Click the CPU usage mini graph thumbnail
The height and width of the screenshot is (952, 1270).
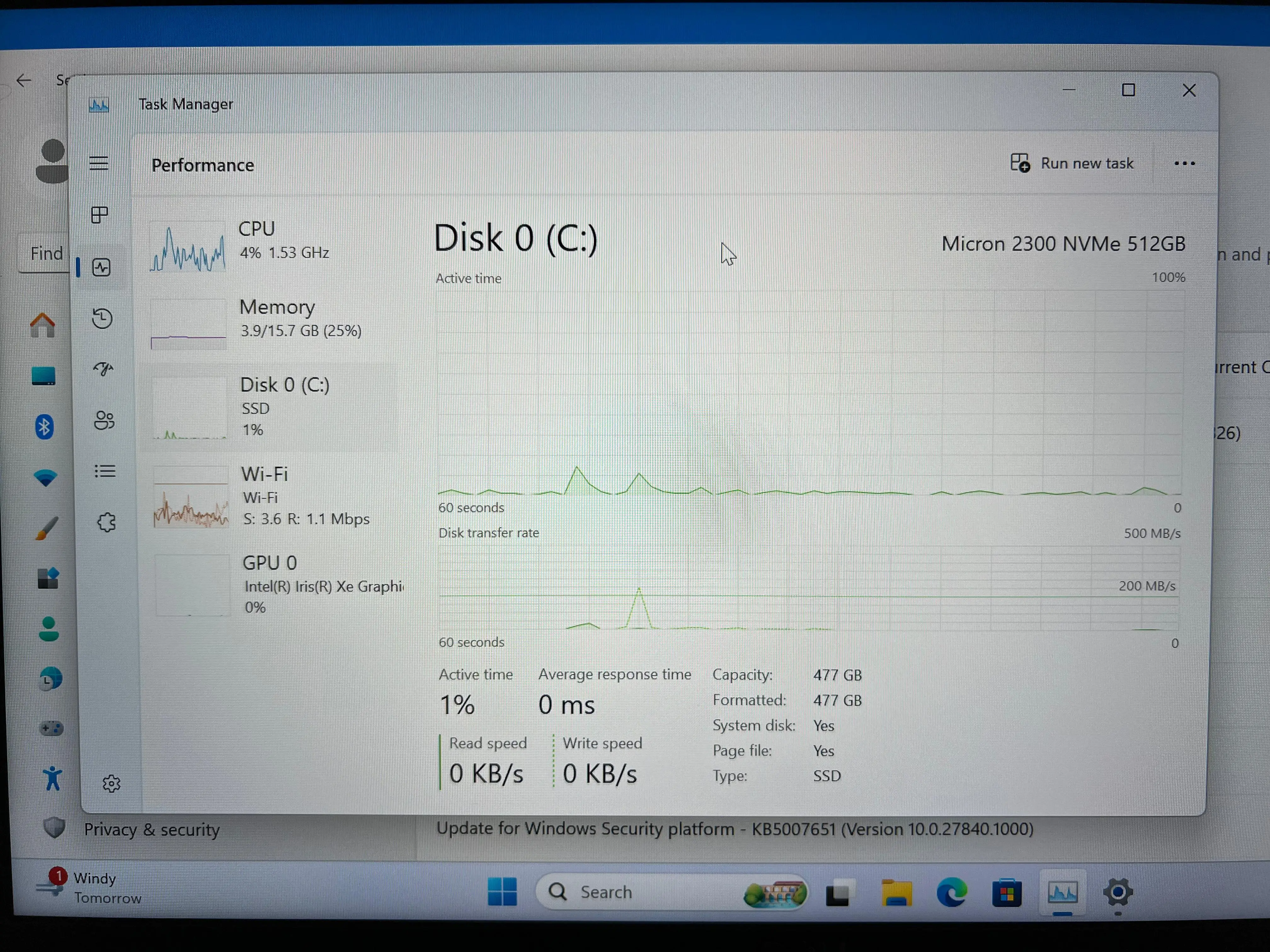(187, 247)
